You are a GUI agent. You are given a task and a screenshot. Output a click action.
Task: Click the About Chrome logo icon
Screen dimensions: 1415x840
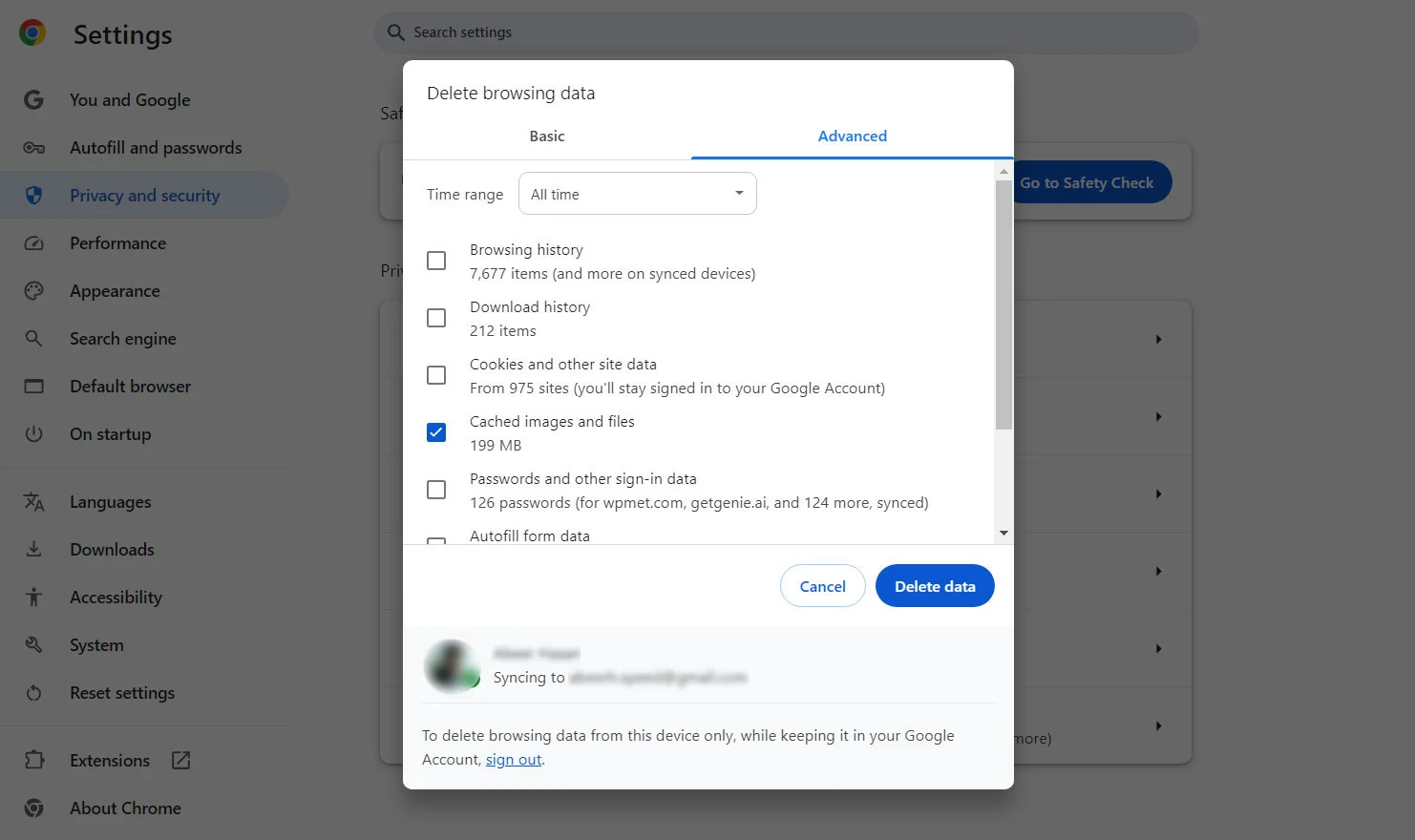(34, 808)
